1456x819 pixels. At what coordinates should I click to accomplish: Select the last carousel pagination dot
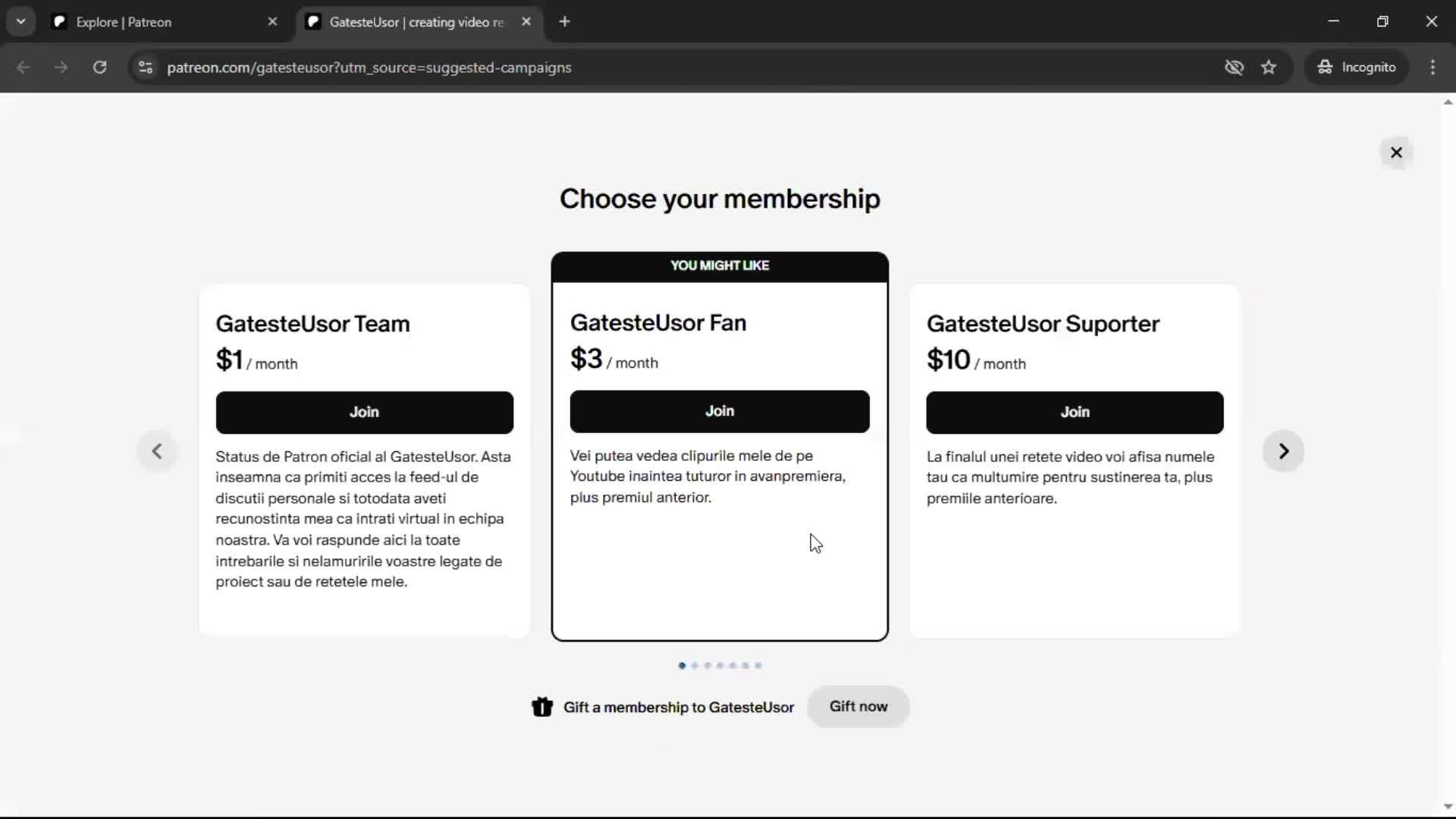pyautogui.click(x=758, y=666)
